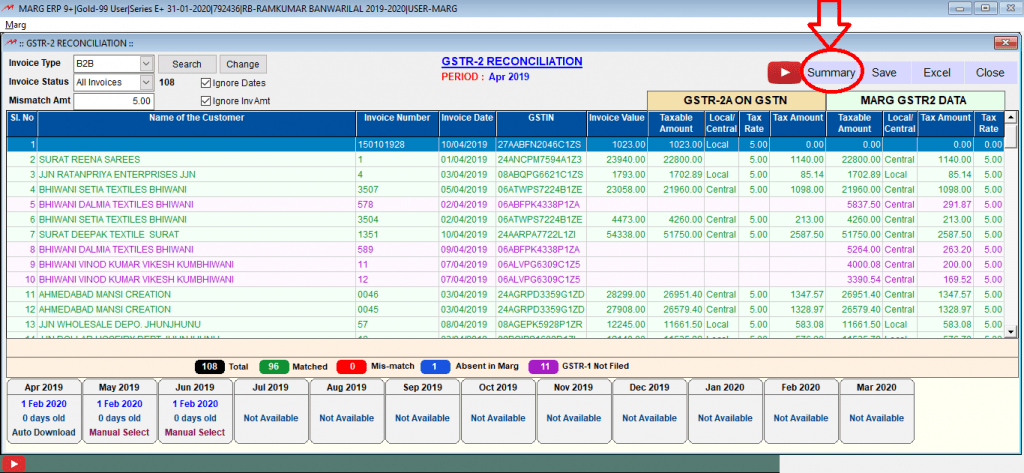Toggle the Ignore Inv Amt checkbox
This screenshot has width=1024, height=473.
click(206, 101)
